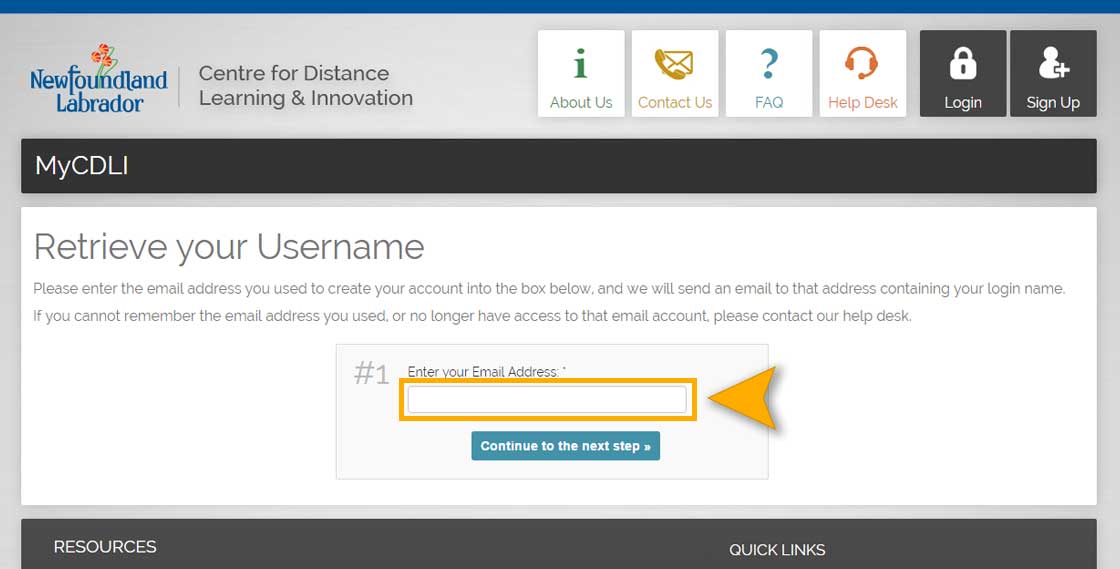Click the blue question mark FAQ icon

click(x=769, y=63)
